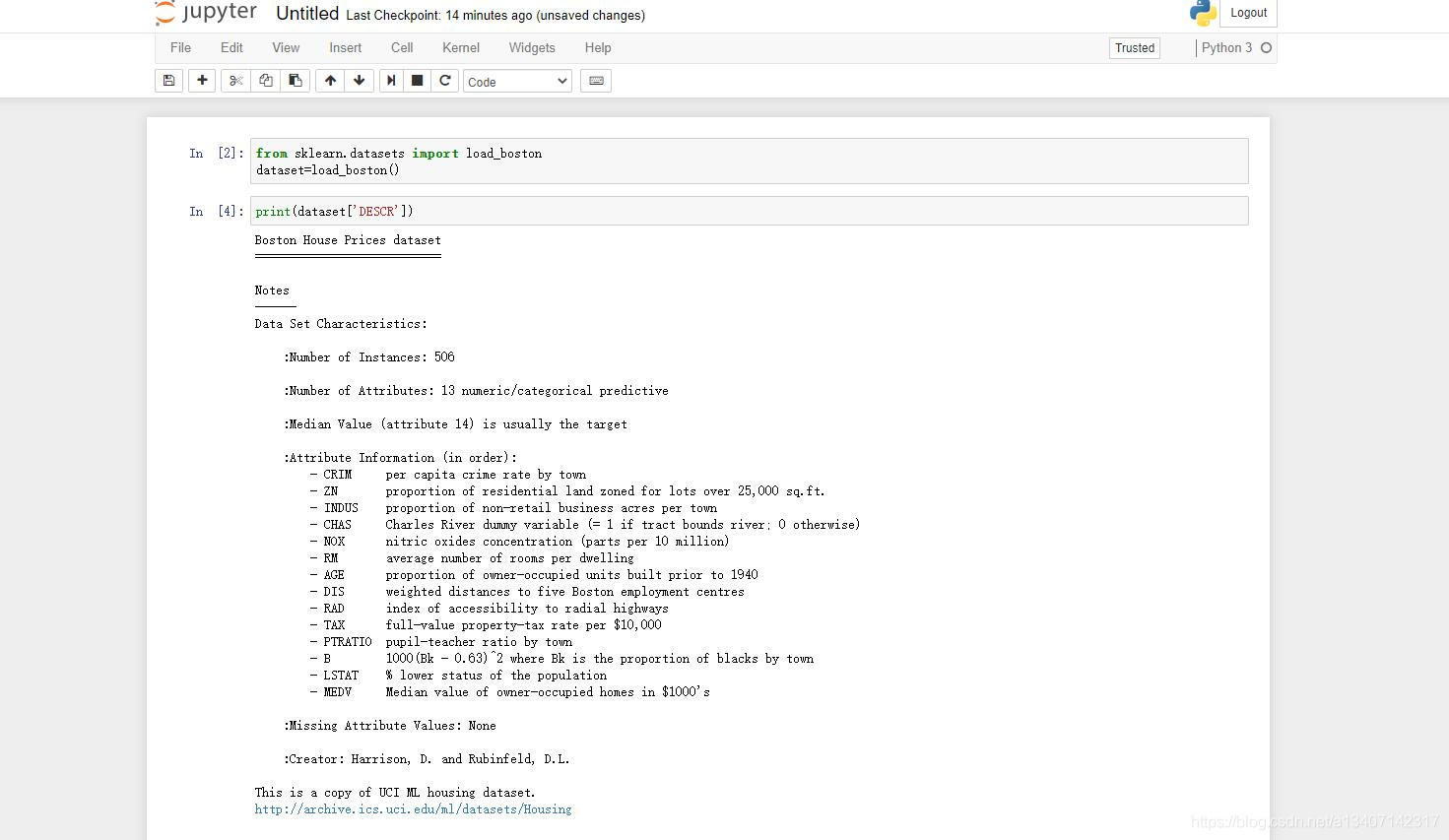Image resolution: width=1449 pixels, height=840 pixels.
Task: Select the In [2] cell prompt
Action: point(216,154)
